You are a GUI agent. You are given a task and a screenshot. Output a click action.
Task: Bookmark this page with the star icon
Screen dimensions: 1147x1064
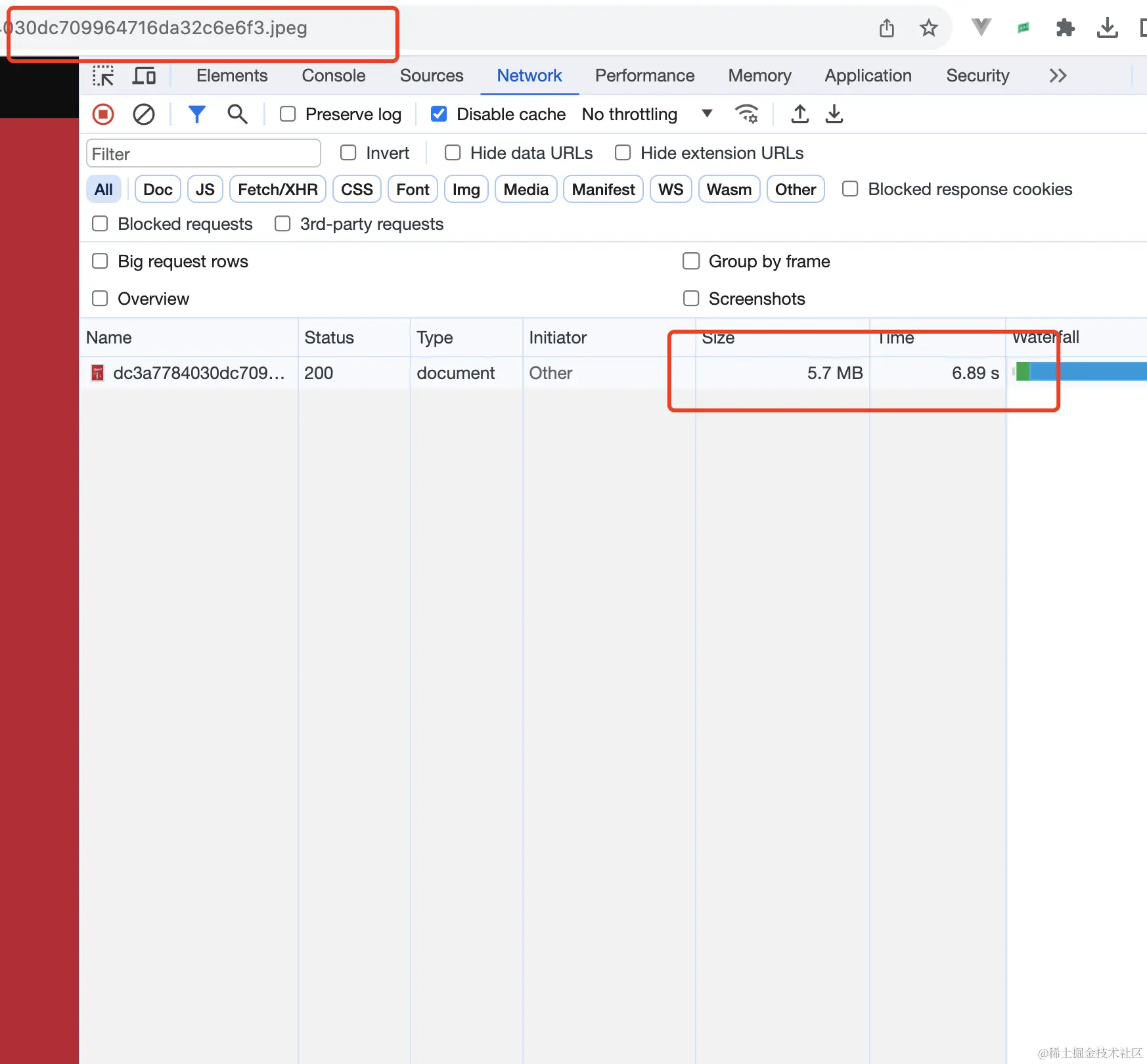point(928,28)
